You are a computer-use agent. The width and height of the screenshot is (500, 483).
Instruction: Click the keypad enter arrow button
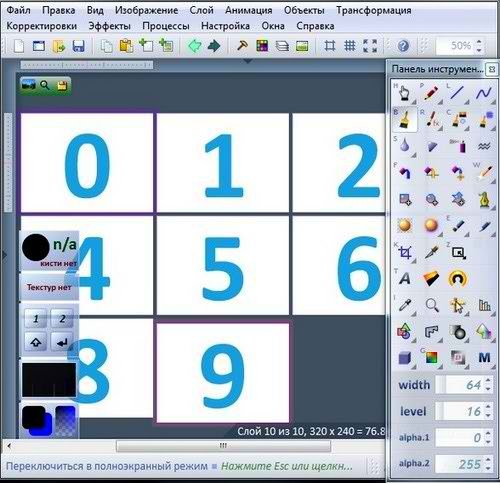[x=62, y=342]
